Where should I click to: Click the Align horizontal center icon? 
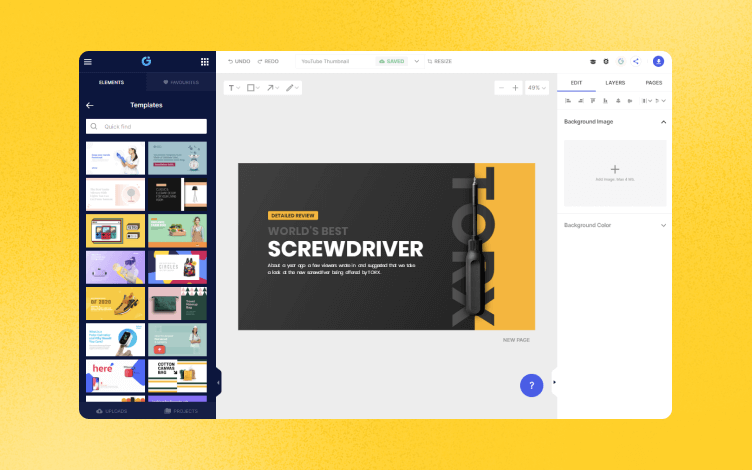tap(630, 101)
